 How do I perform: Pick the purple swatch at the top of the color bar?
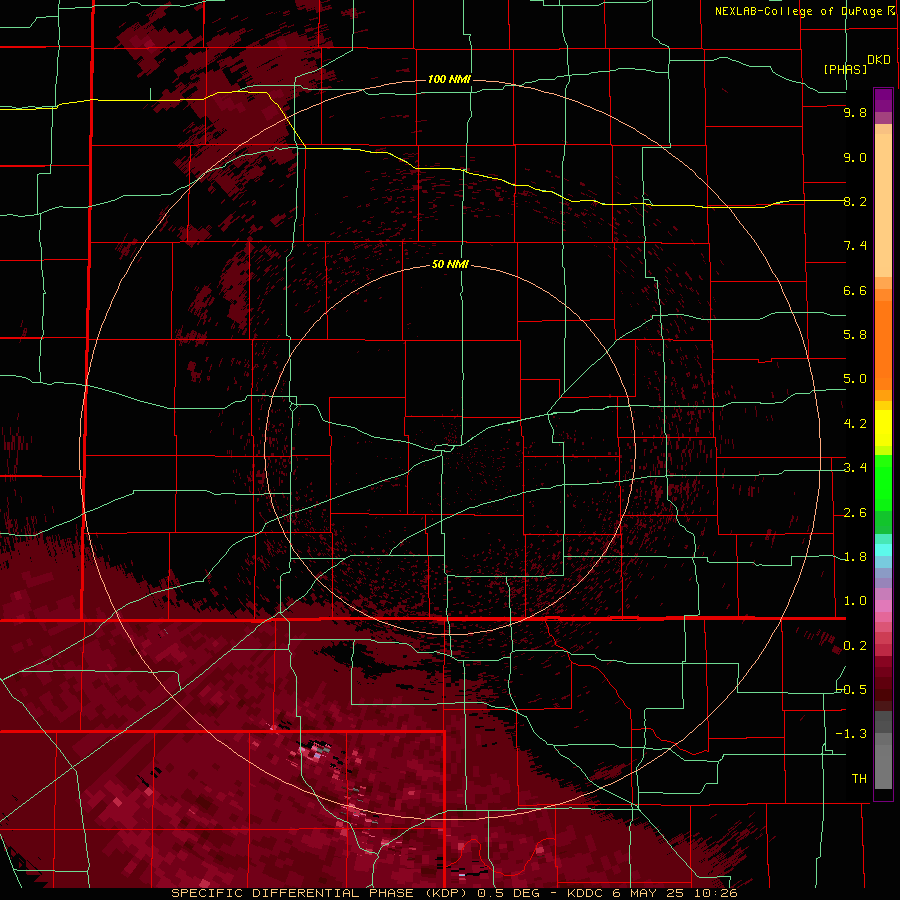pos(883,100)
